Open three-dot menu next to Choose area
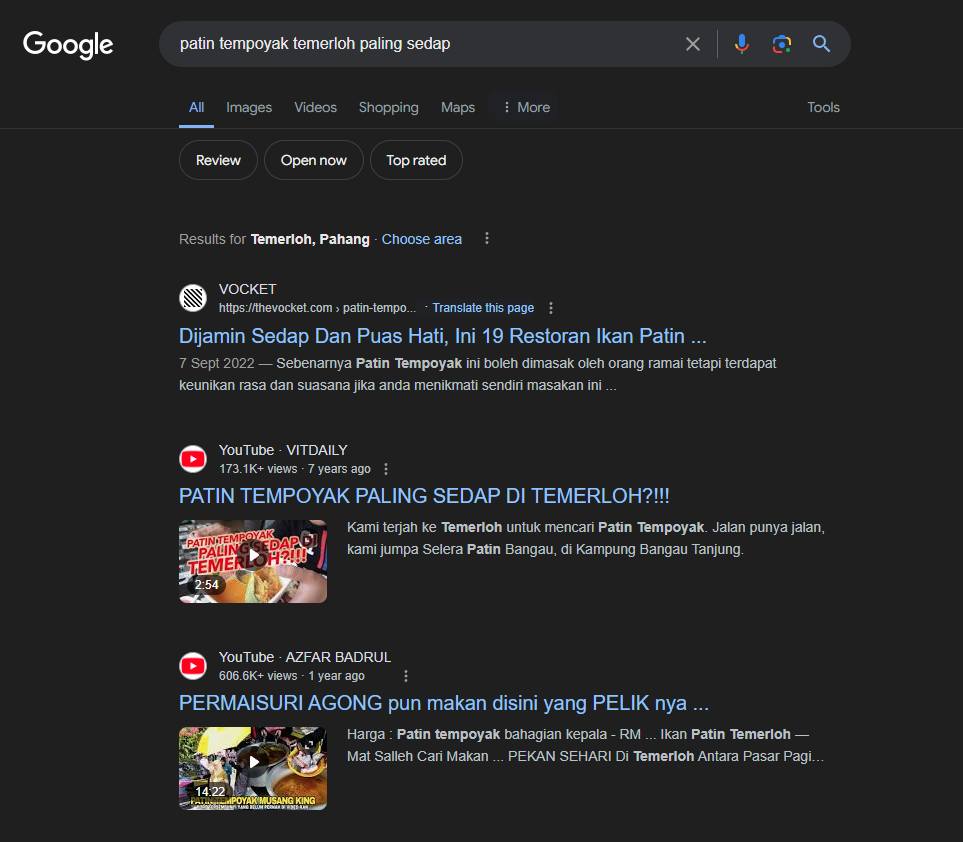 [x=487, y=239]
